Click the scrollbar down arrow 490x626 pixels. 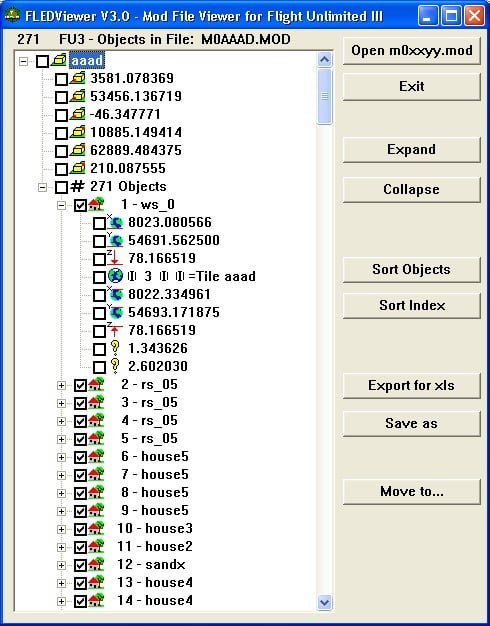click(325, 602)
